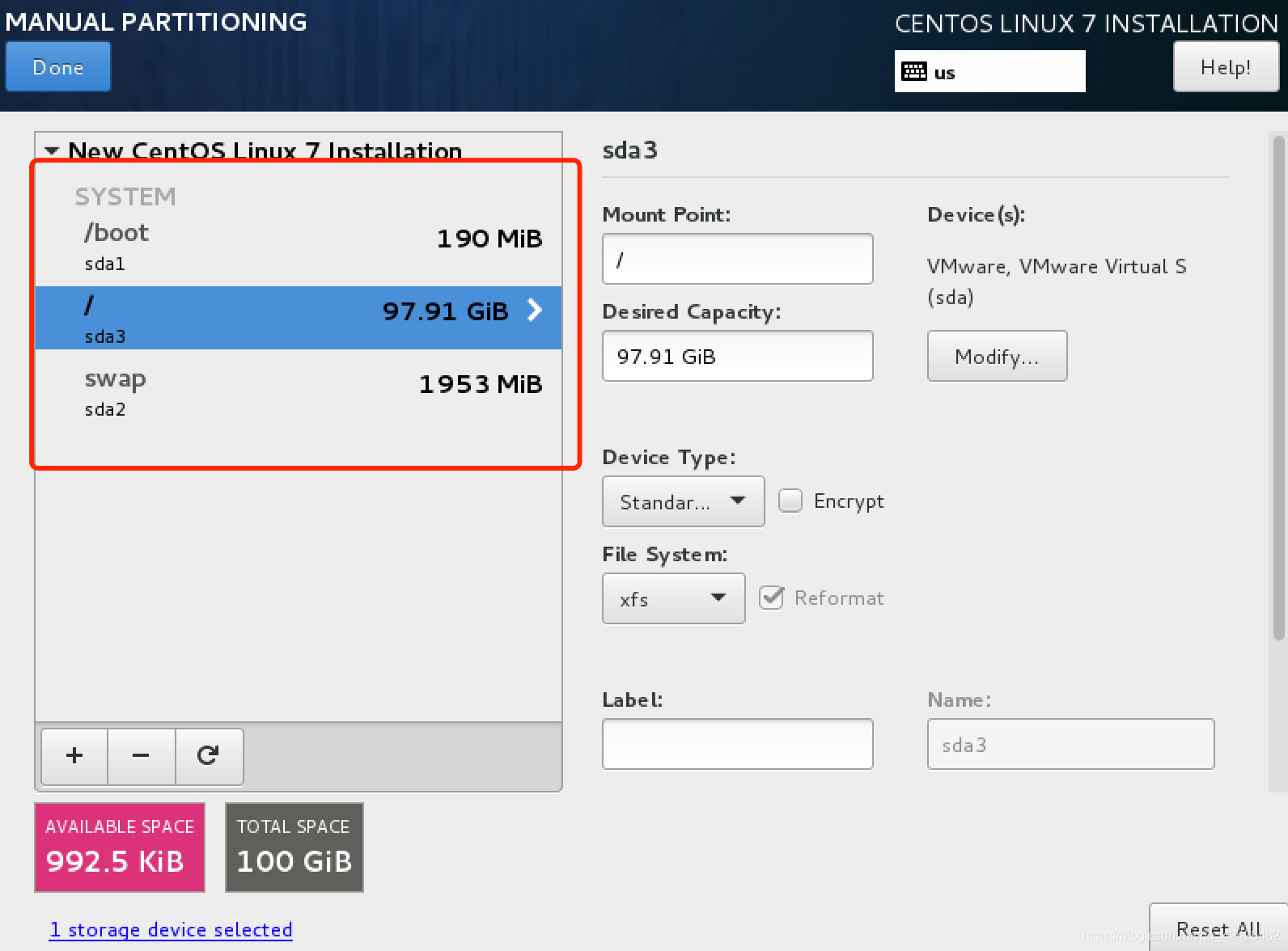The height and width of the screenshot is (951, 1288).
Task: Click the reload storage configuration icon
Action: click(208, 755)
